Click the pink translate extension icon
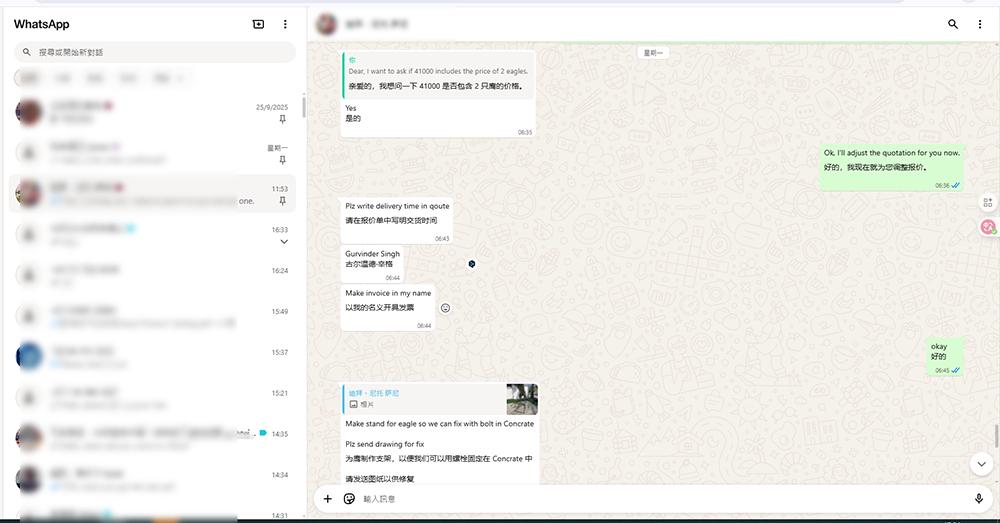This screenshot has width=1000, height=523. pyautogui.click(x=989, y=227)
